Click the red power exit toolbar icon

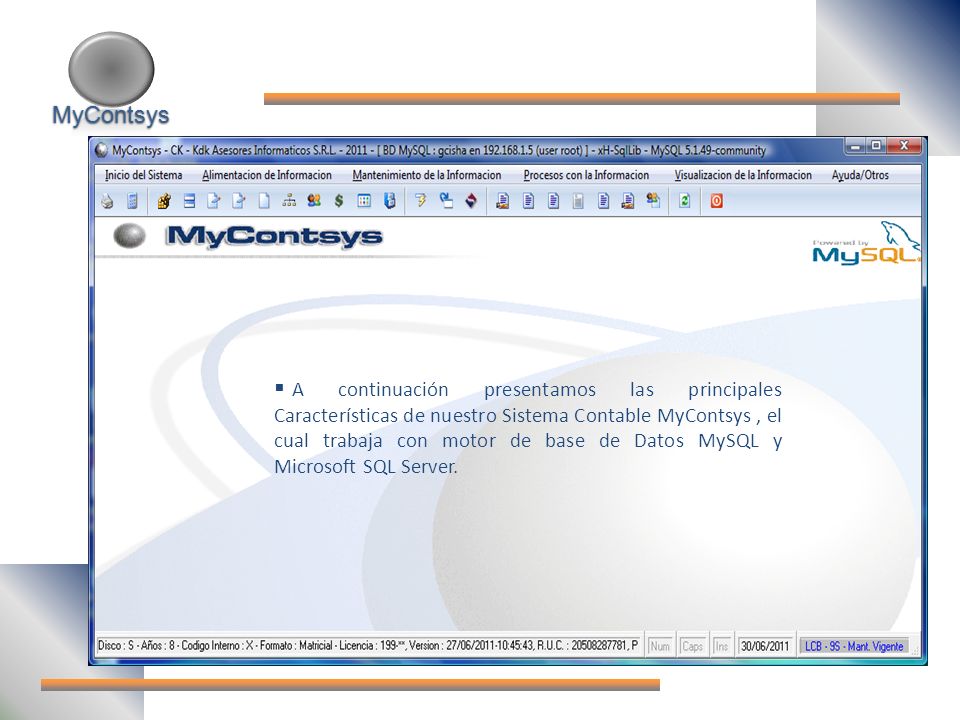[x=716, y=201]
